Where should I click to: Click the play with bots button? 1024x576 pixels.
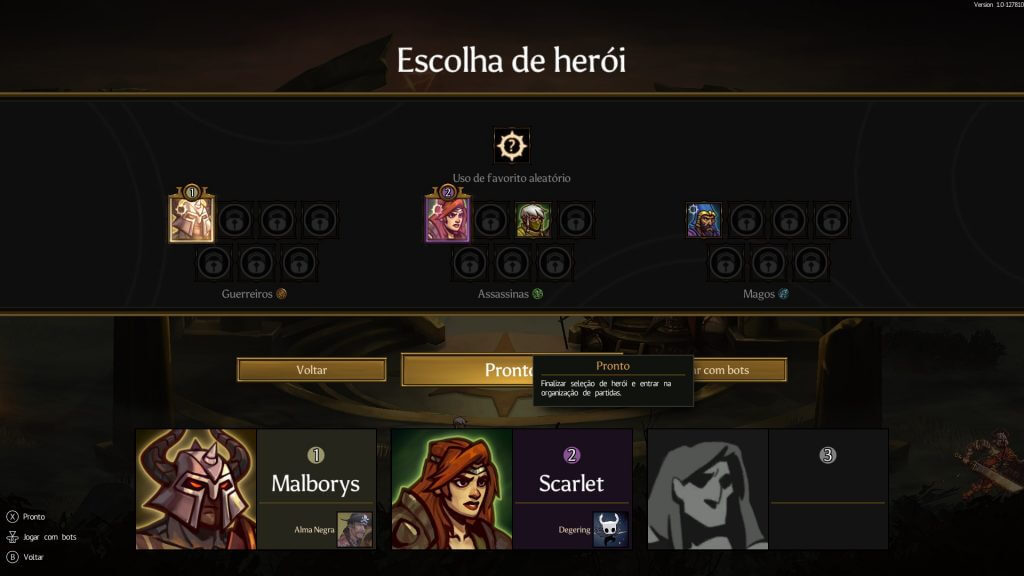point(740,370)
